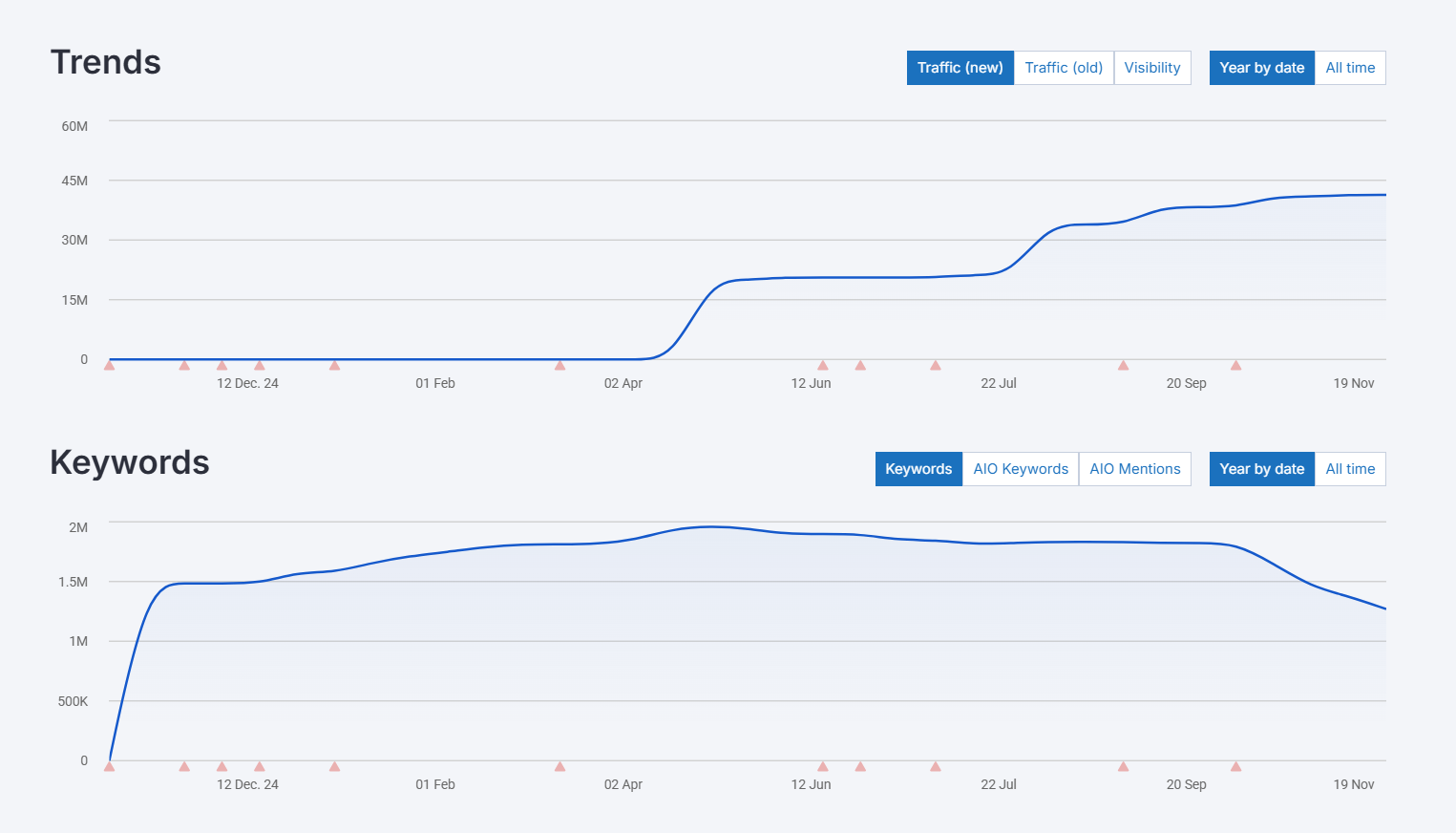Switch to the Traffic (new) view
The image size is (1456, 833).
point(960,67)
